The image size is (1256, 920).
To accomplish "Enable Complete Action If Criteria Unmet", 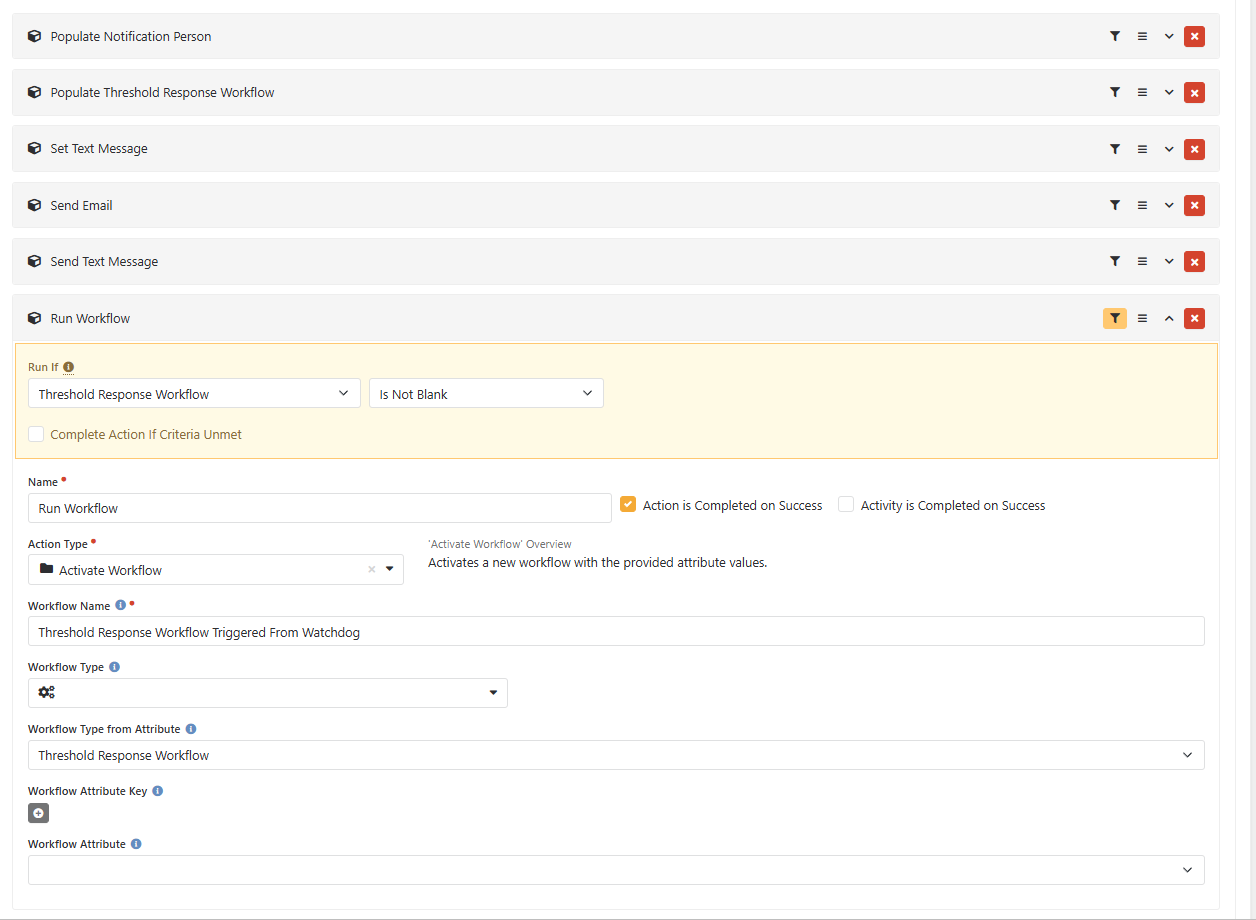I will [x=37, y=435].
